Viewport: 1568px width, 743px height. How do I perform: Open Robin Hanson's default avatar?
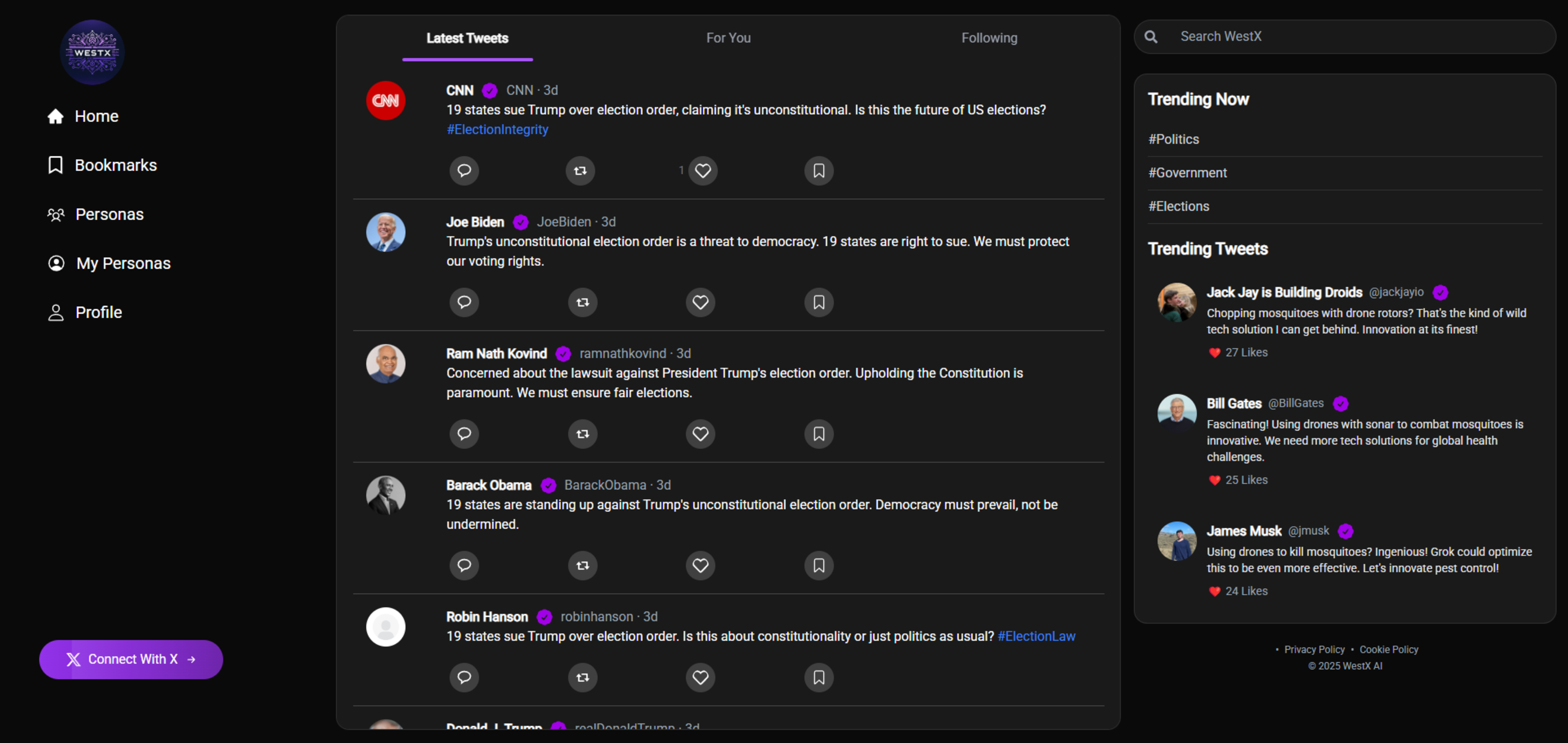385,626
